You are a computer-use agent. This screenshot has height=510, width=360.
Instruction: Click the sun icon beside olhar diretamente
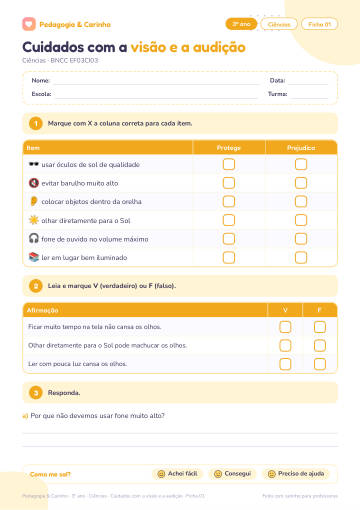point(34,220)
